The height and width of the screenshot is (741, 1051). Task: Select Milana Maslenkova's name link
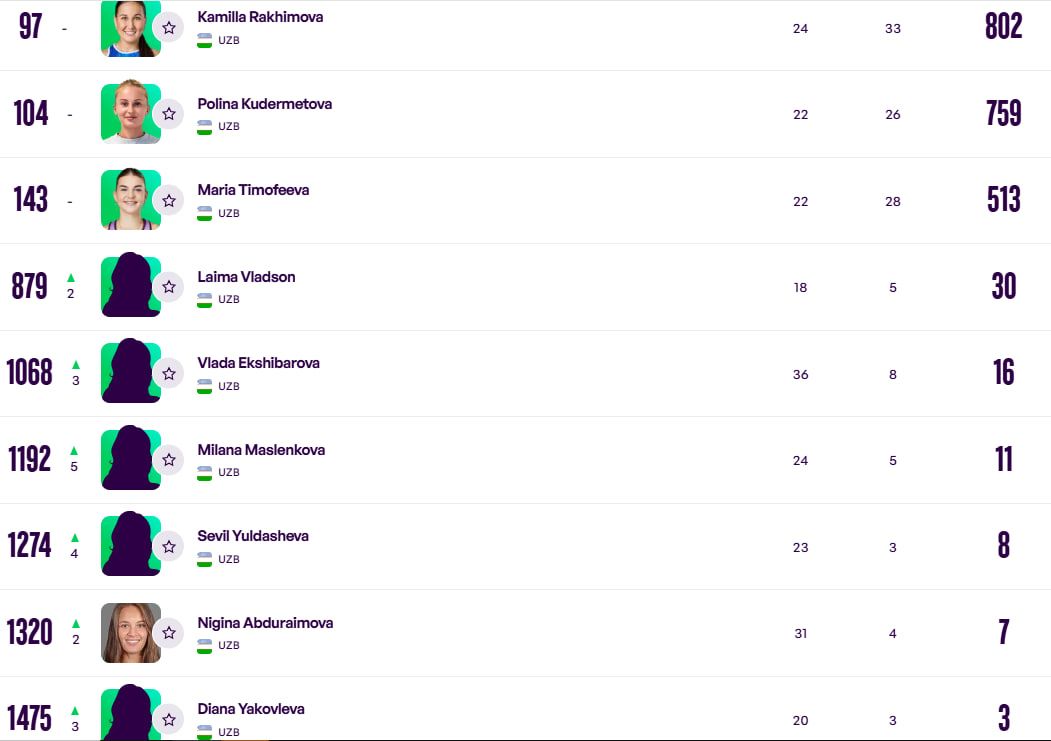(x=261, y=450)
